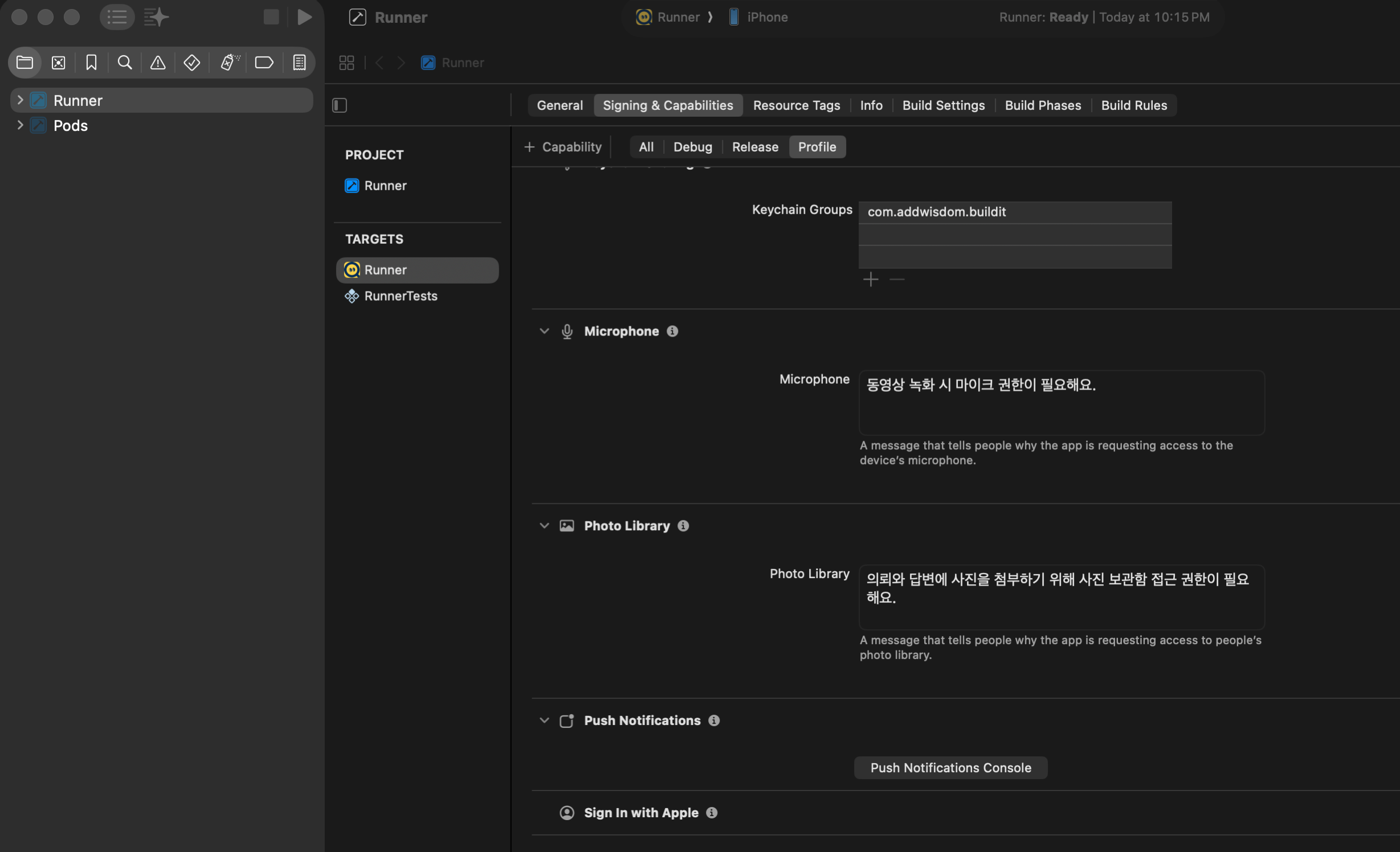Filter capabilities to the Debug configuration

click(x=693, y=147)
